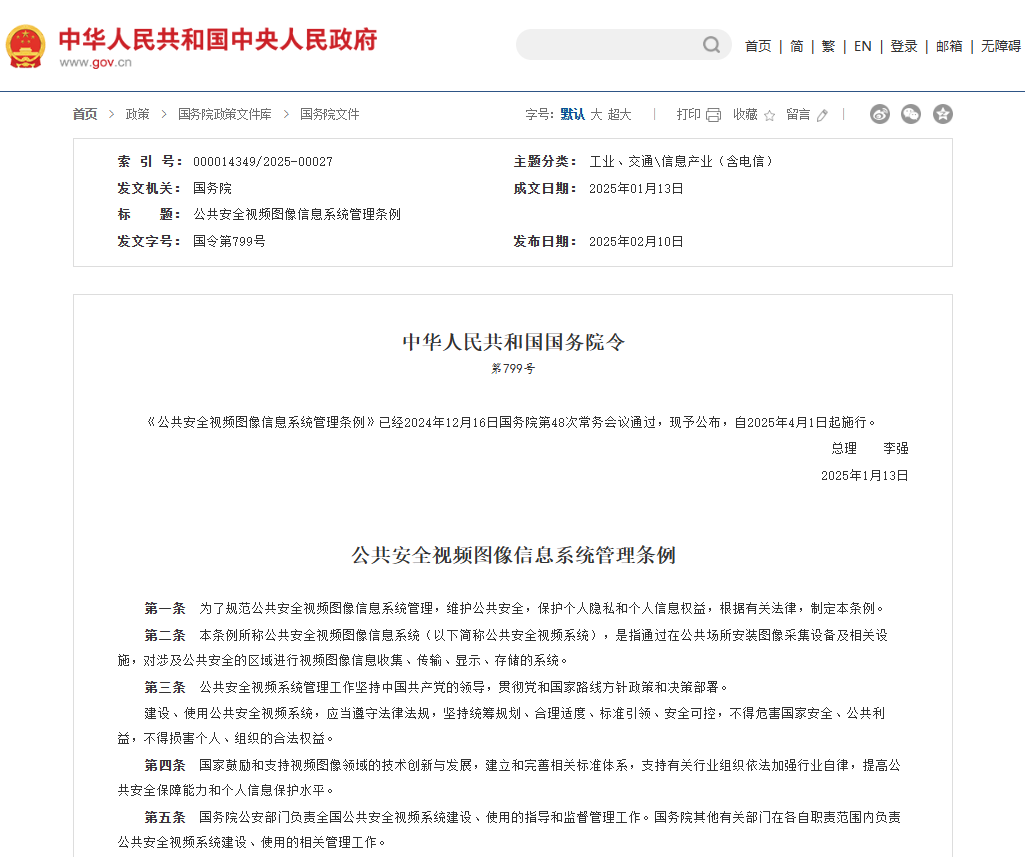Share to Weibo via round icon
Viewport: 1025px width, 857px height.
pos(879,114)
